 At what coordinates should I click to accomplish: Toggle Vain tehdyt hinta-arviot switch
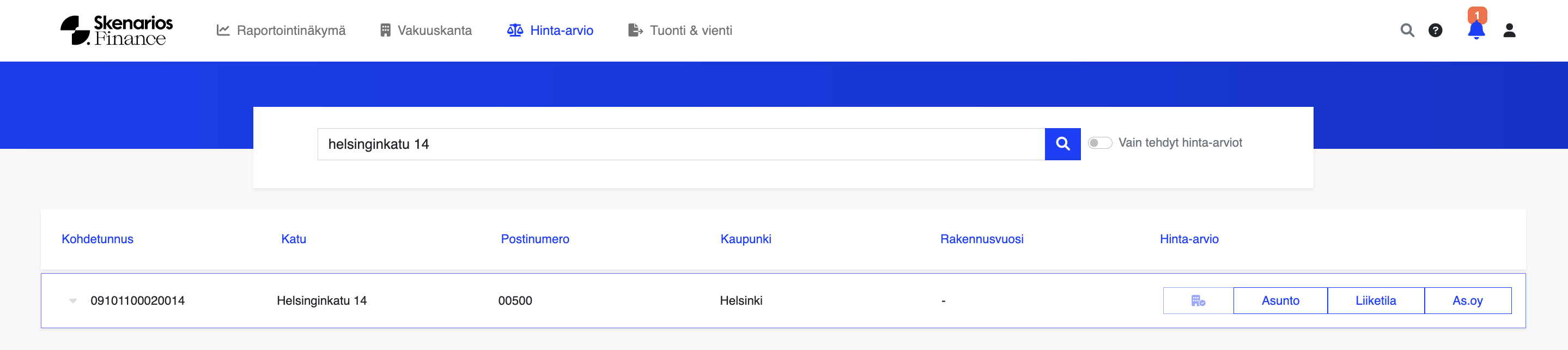[1099, 143]
